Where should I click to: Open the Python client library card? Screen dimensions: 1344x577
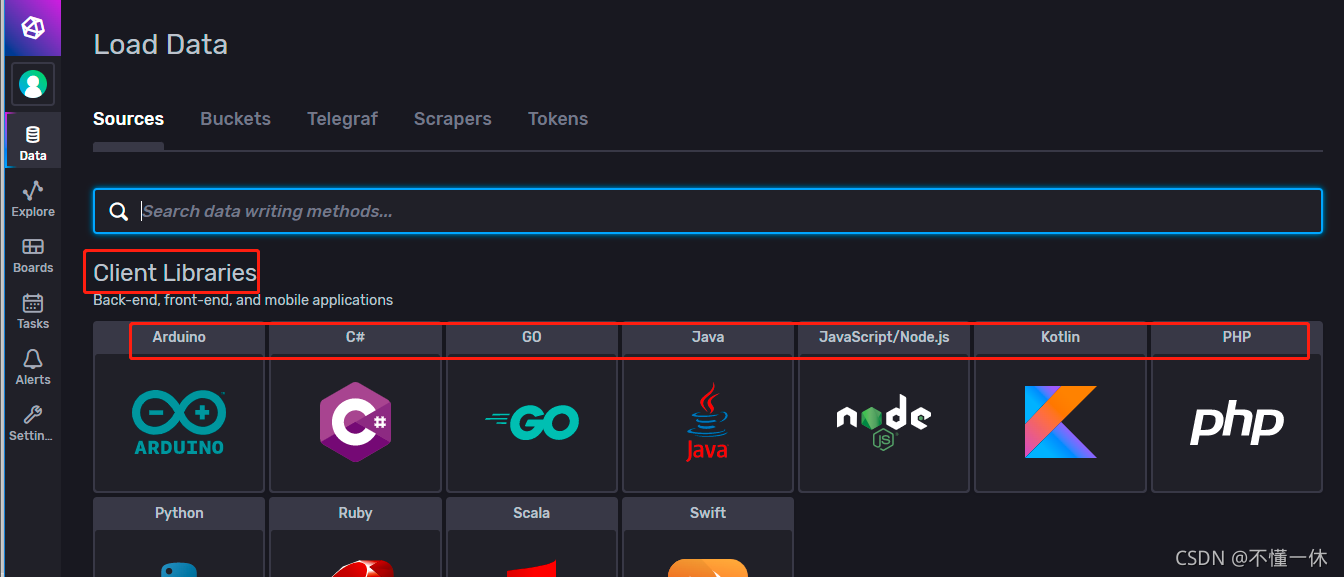pos(179,537)
